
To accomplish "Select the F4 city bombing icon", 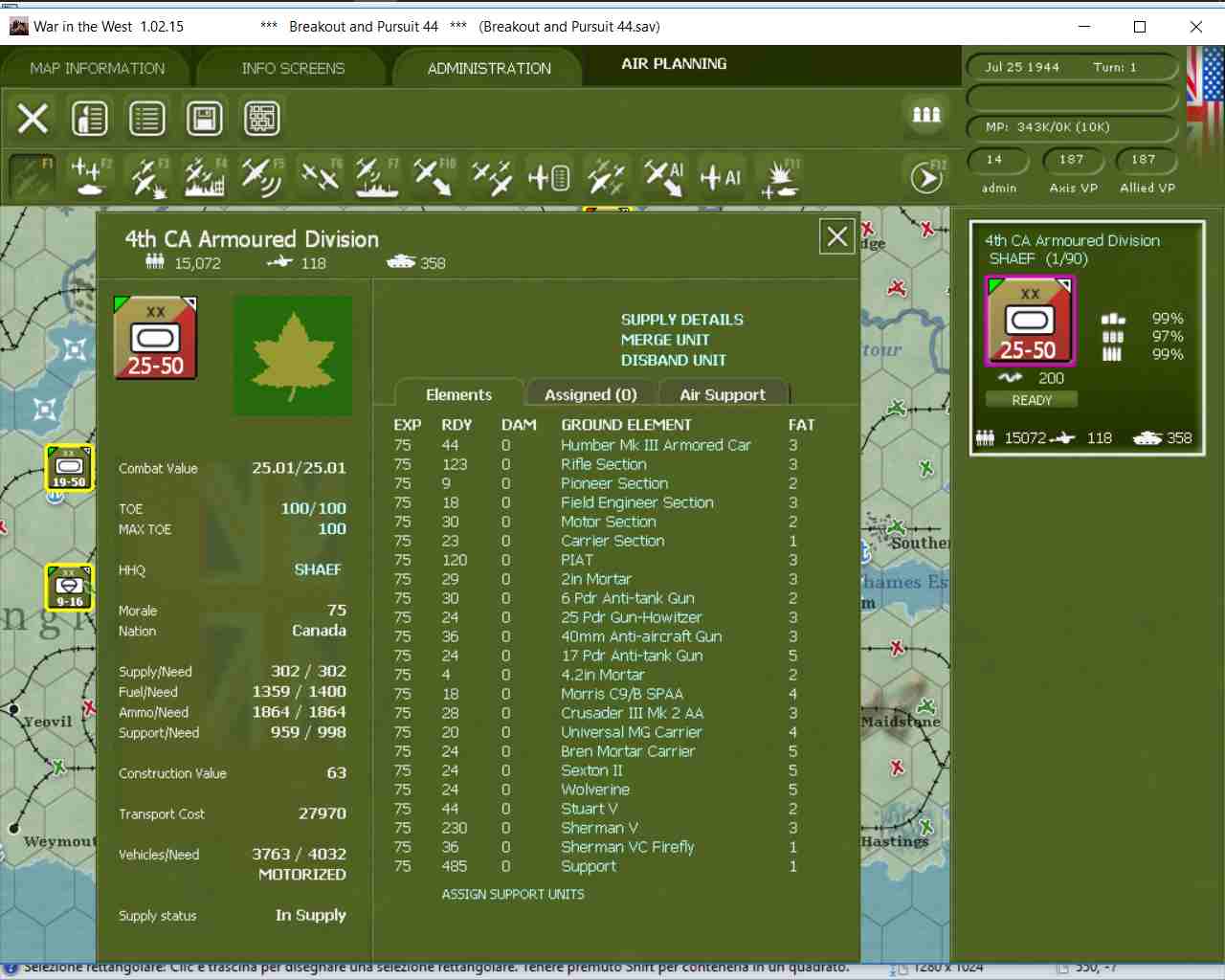I will click(x=205, y=177).
